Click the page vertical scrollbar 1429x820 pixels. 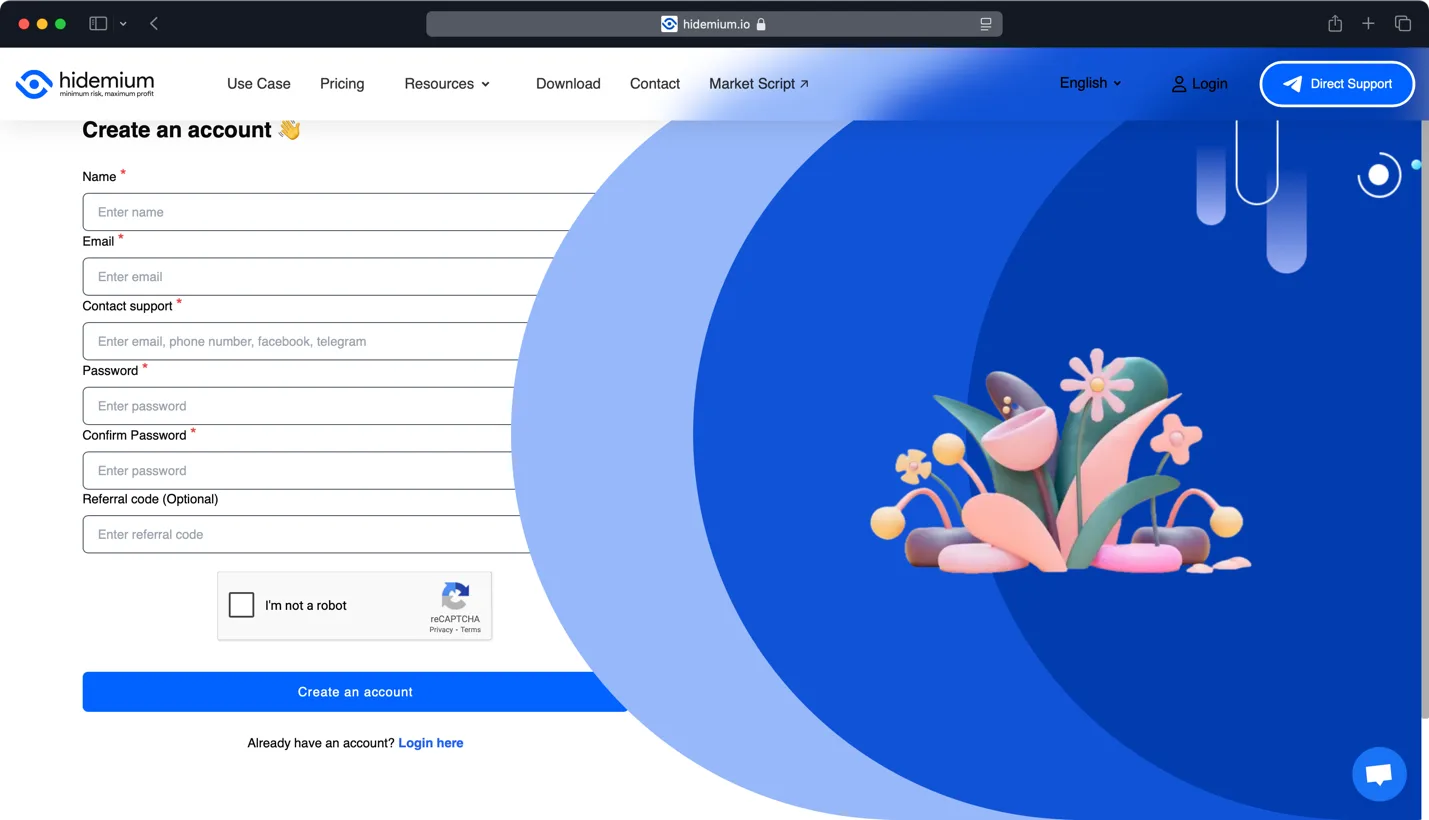(1425, 420)
